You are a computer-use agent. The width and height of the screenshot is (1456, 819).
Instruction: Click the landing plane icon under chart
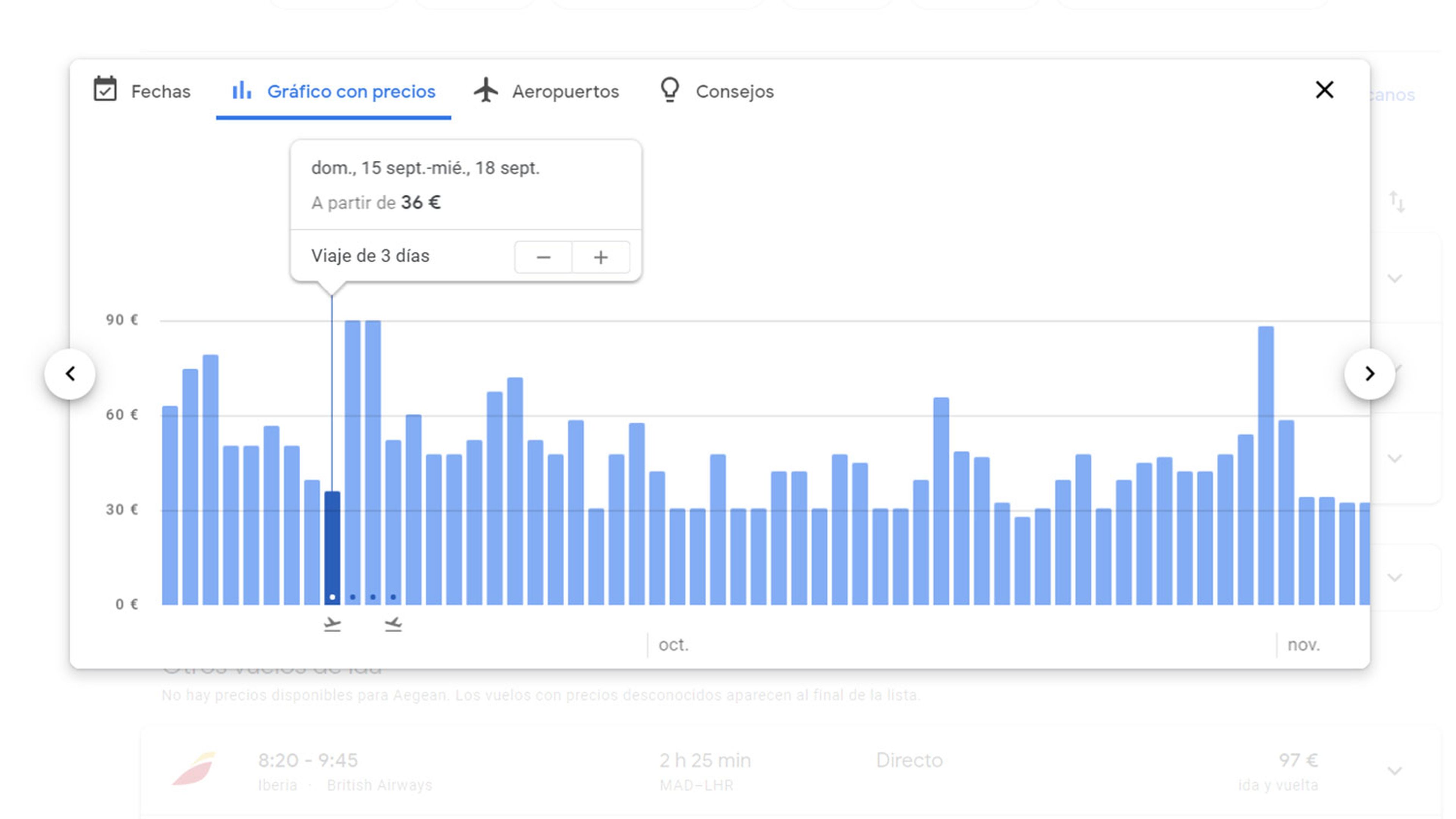[x=394, y=624]
